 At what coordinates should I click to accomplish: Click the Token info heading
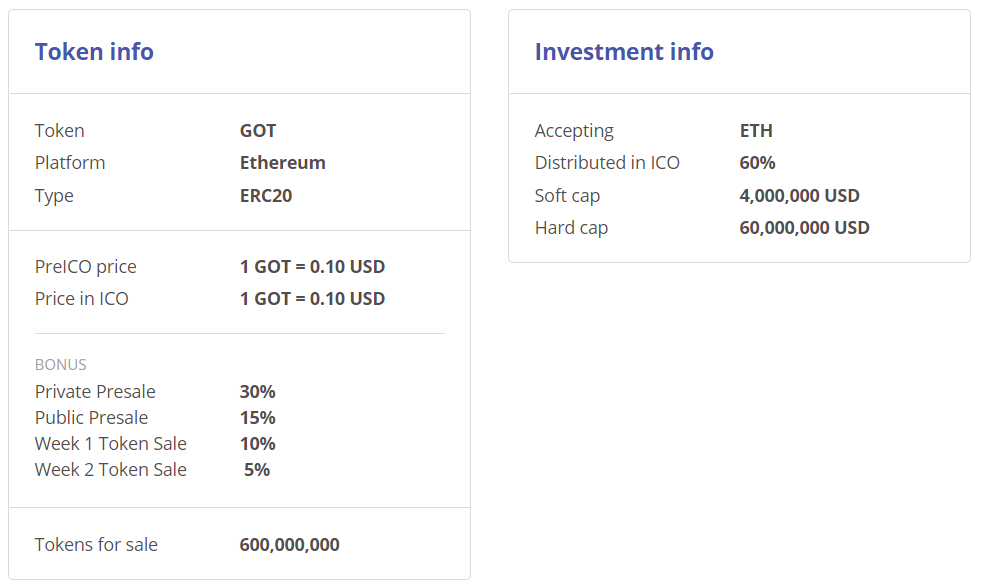point(94,52)
